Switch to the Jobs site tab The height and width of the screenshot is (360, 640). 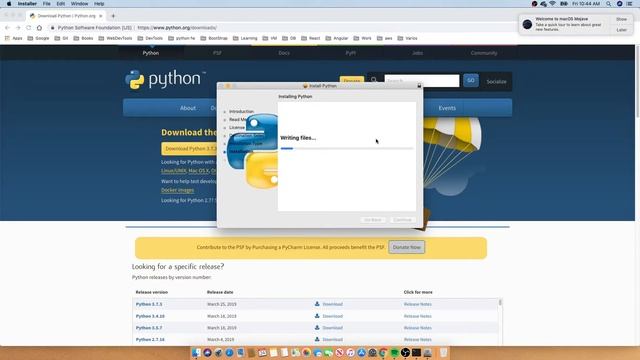point(417,53)
